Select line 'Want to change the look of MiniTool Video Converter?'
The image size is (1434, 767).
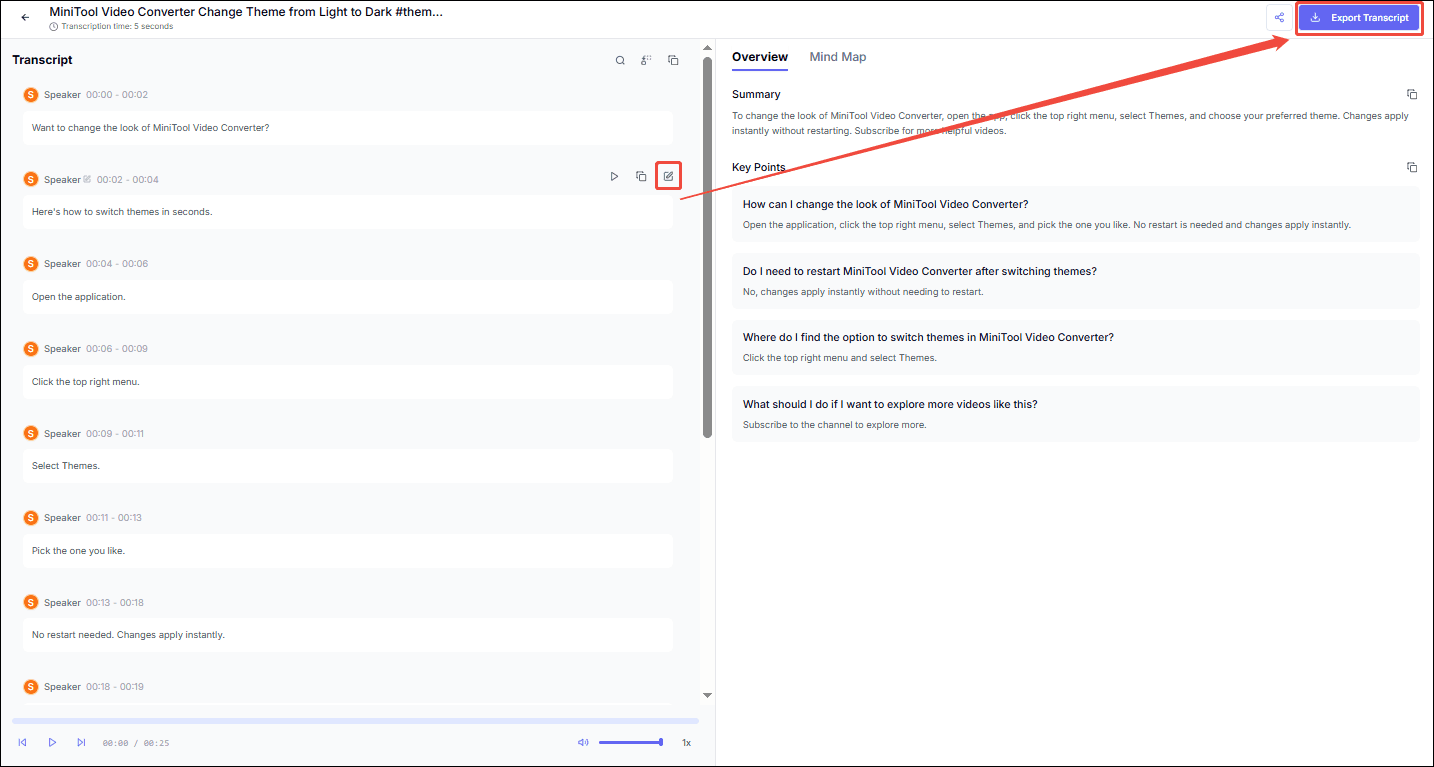coord(347,128)
